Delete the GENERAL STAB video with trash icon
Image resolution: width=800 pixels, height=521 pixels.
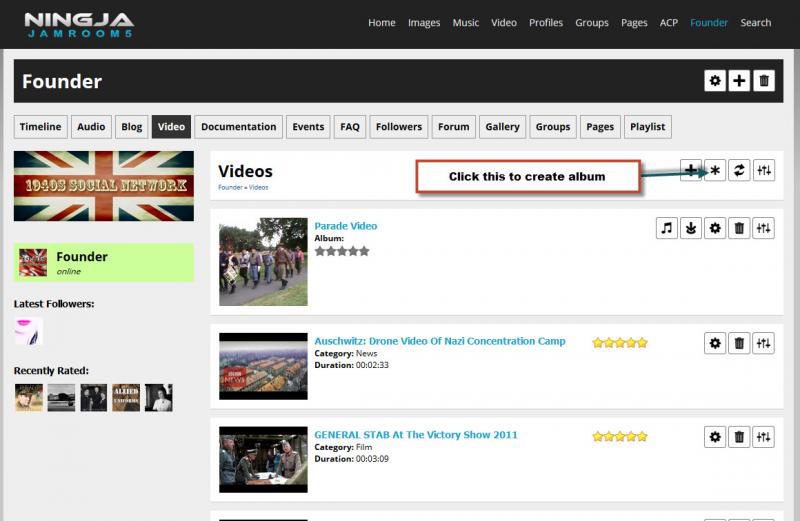click(739, 437)
